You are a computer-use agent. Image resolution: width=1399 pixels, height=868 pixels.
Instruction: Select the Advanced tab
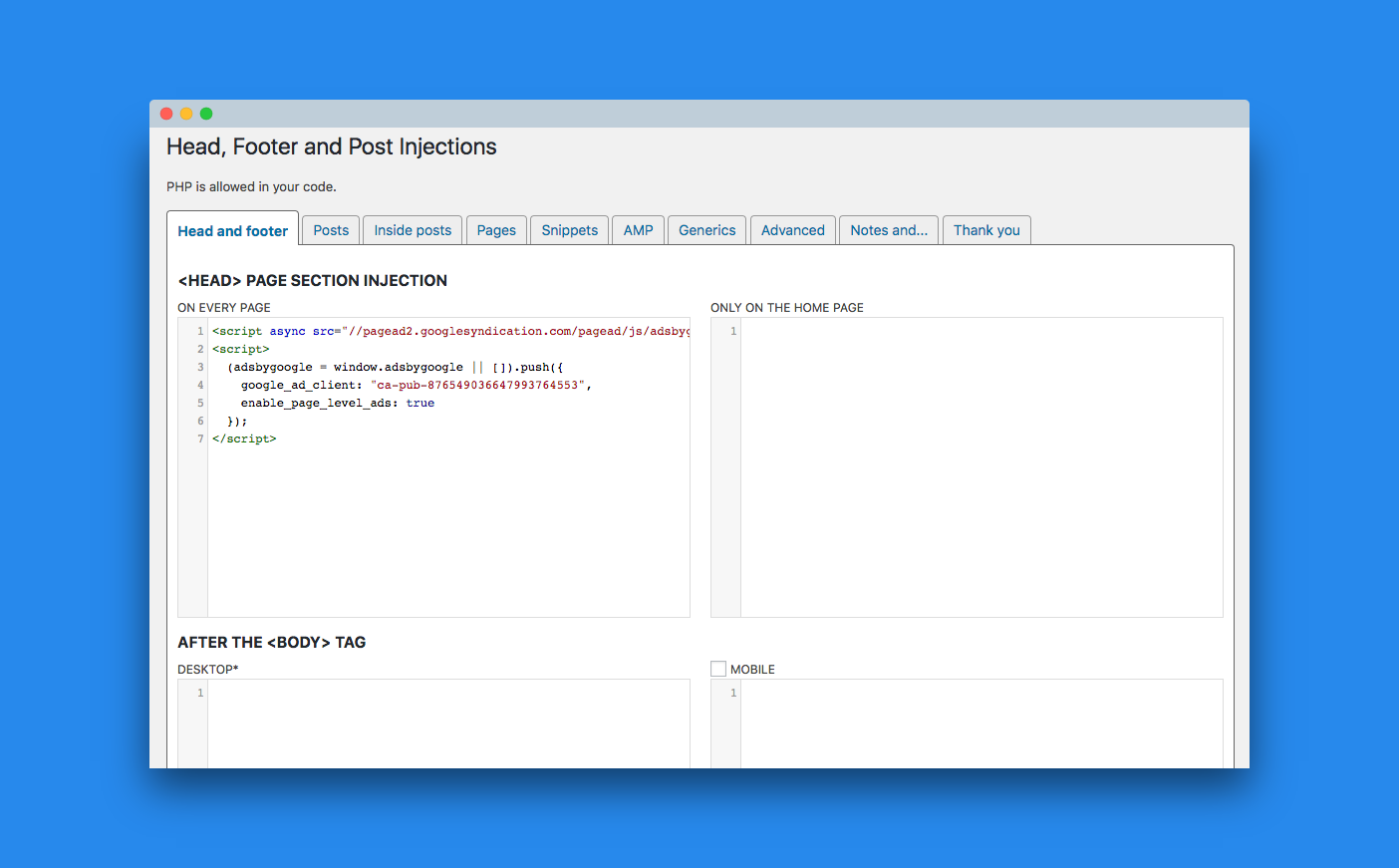point(792,230)
